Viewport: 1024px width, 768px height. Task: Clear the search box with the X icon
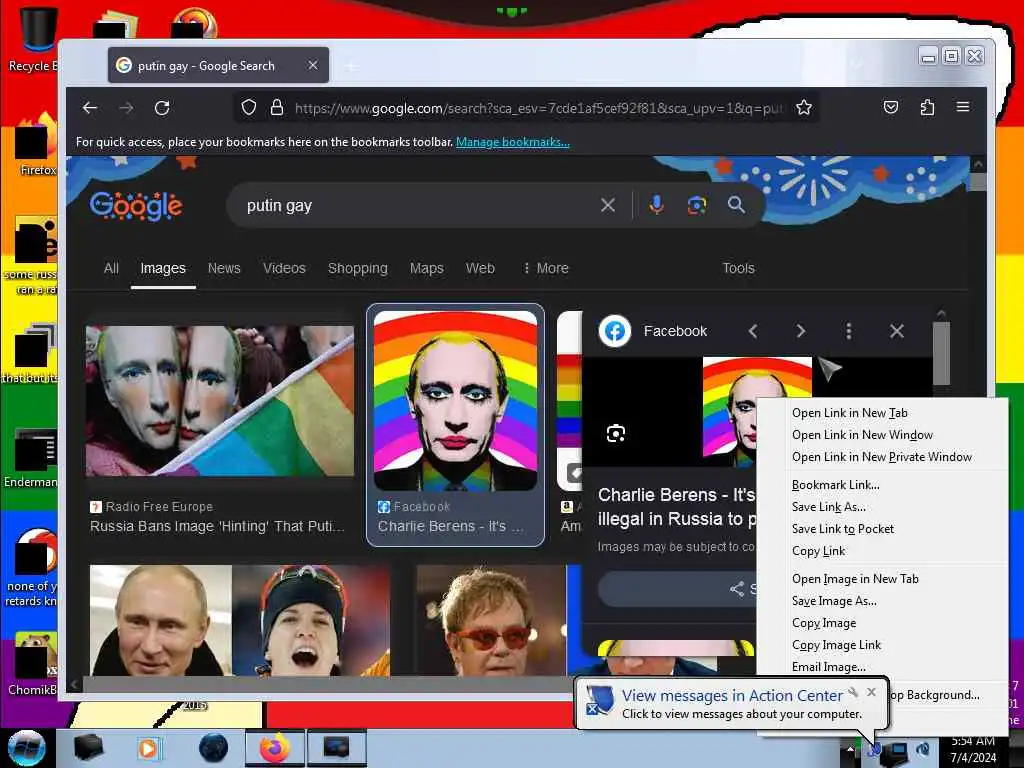[x=608, y=206]
